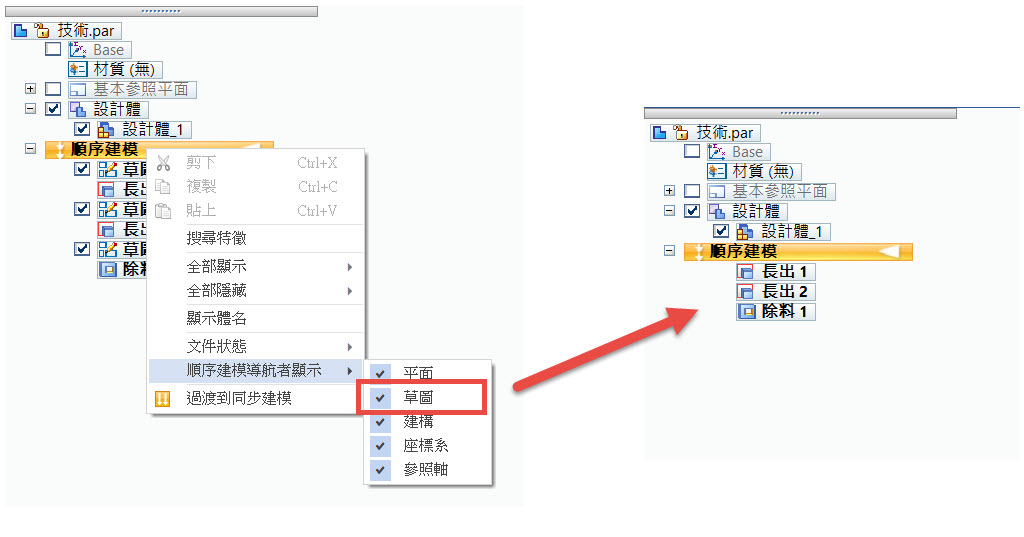Click lock icon beside 技術.par in left panel

[42, 30]
